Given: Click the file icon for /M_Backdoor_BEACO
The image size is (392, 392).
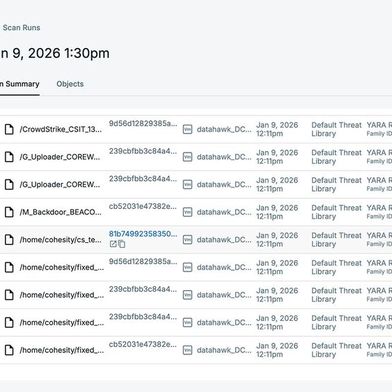Looking at the screenshot, I should (x=9, y=212).
